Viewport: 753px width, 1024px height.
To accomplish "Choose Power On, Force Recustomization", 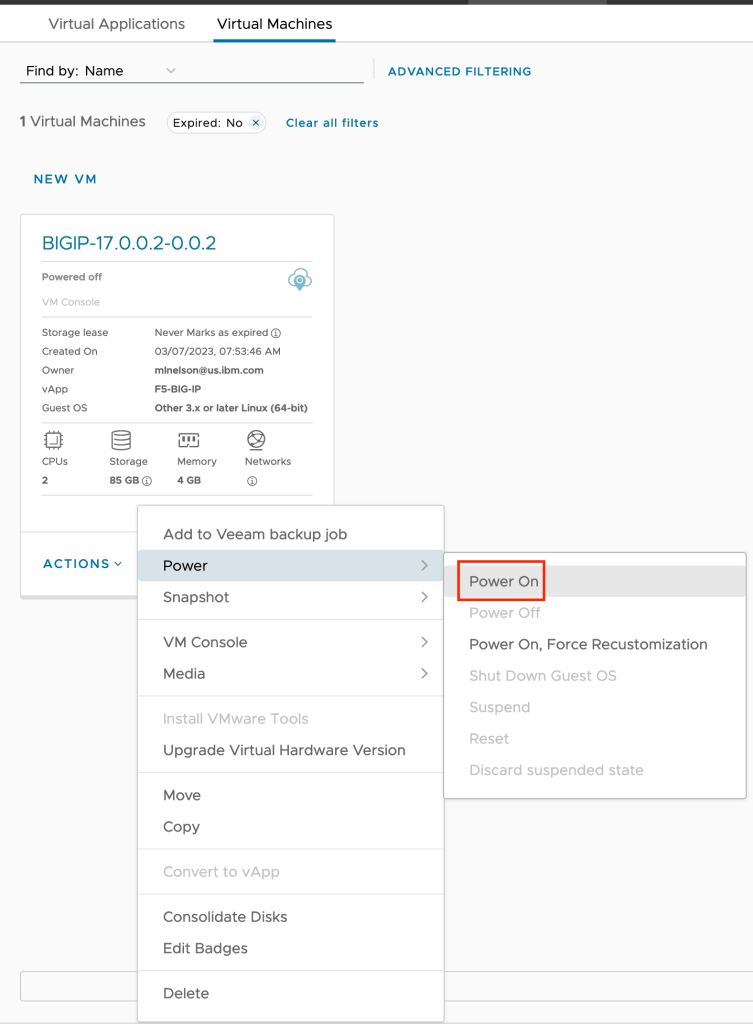I will (588, 644).
